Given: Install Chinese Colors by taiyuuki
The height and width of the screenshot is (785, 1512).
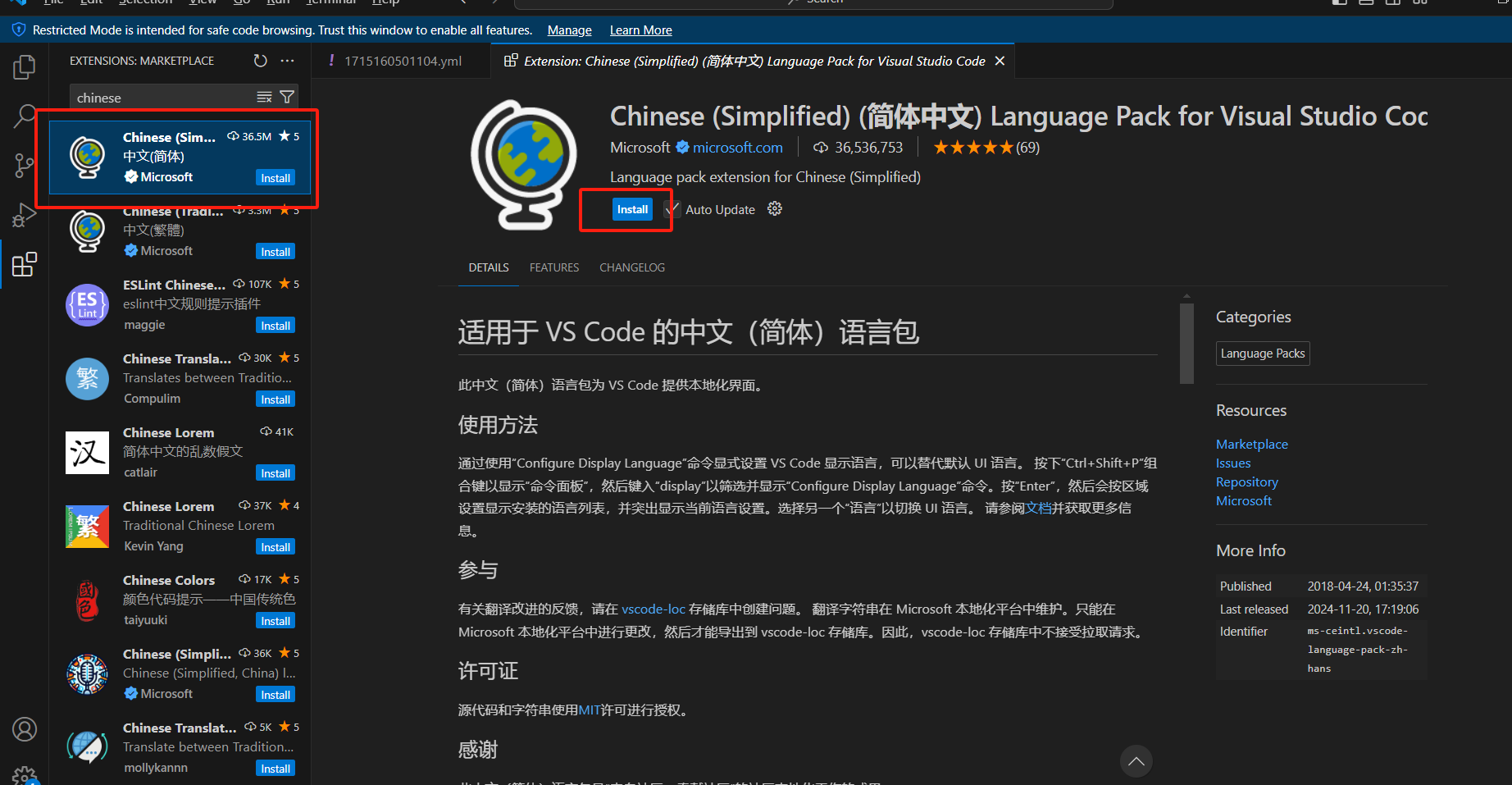Looking at the screenshot, I should [276, 621].
